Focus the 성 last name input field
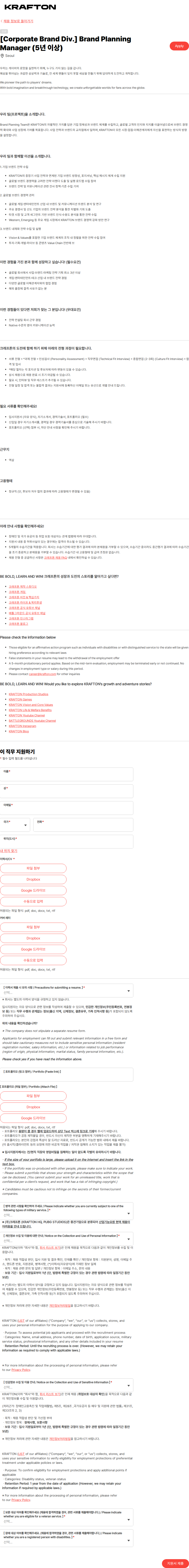 click(x=67, y=791)
